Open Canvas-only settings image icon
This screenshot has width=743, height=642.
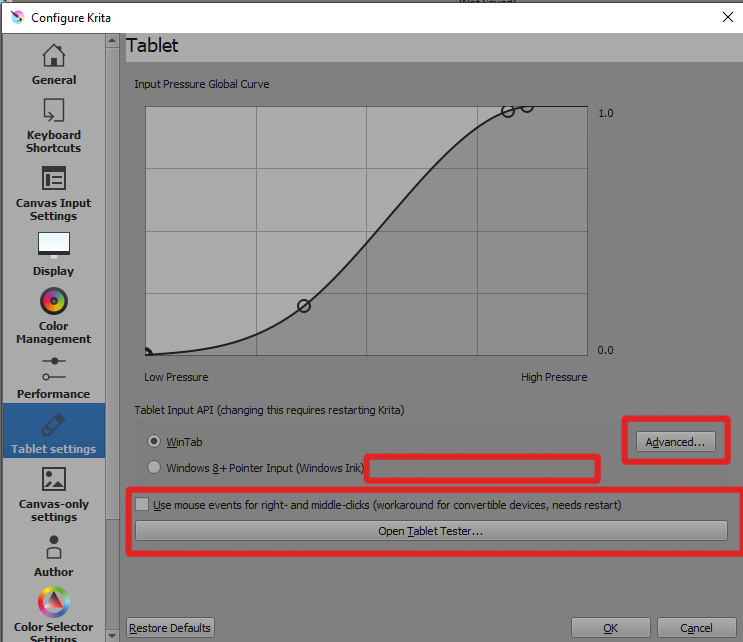tap(54, 479)
